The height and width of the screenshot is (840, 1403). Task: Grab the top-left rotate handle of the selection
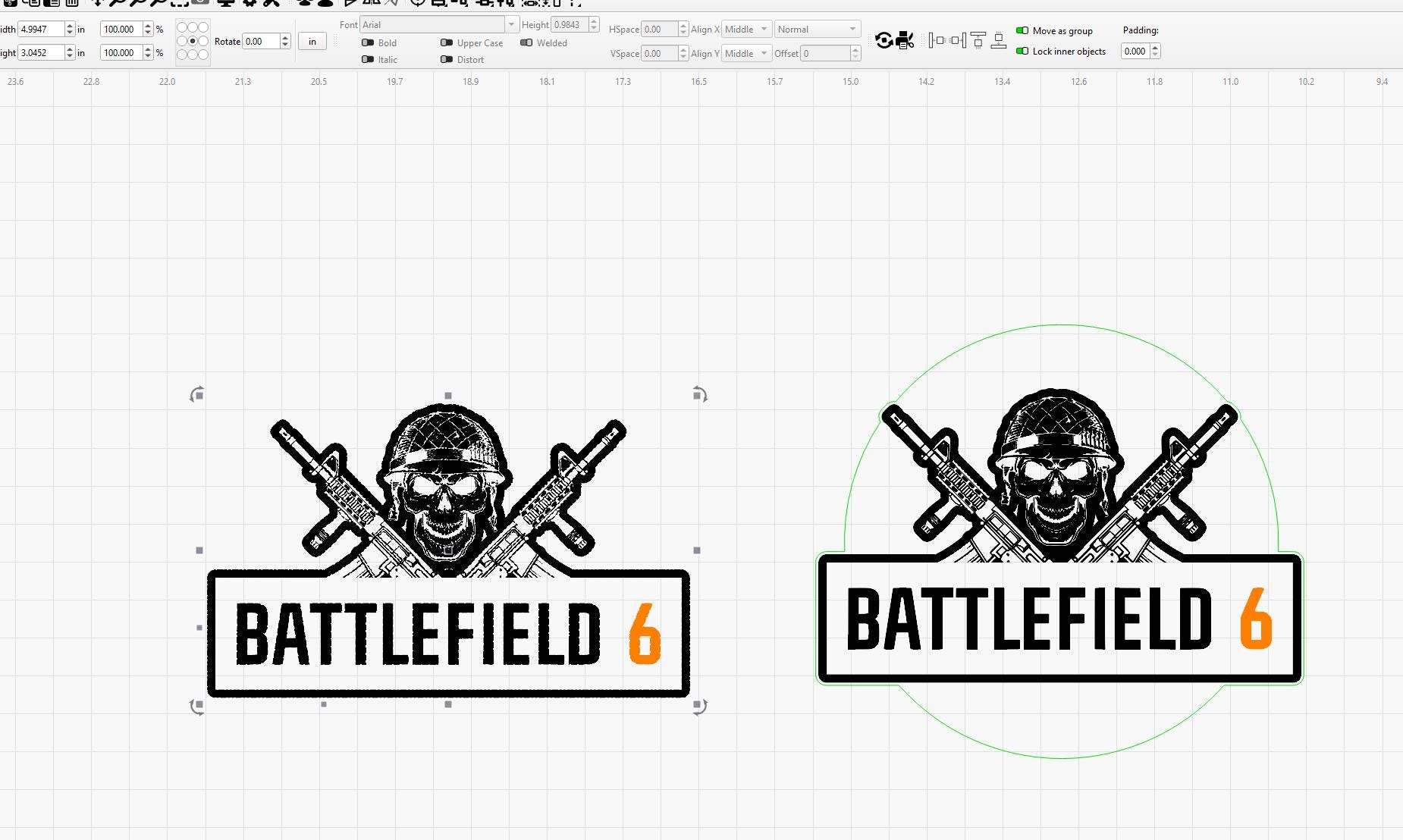coord(197,394)
